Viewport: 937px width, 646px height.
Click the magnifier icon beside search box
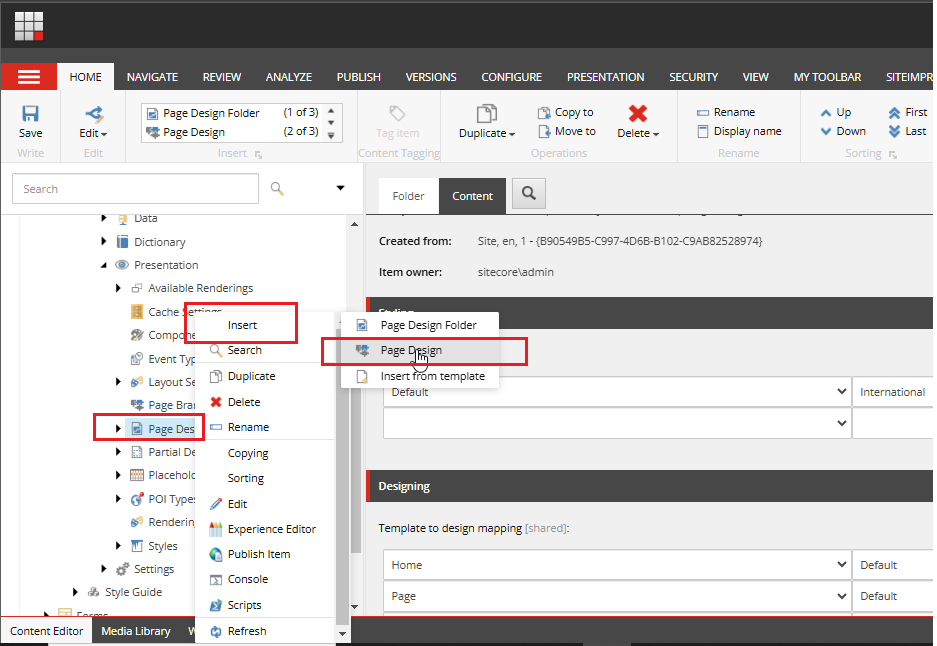(277, 189)
